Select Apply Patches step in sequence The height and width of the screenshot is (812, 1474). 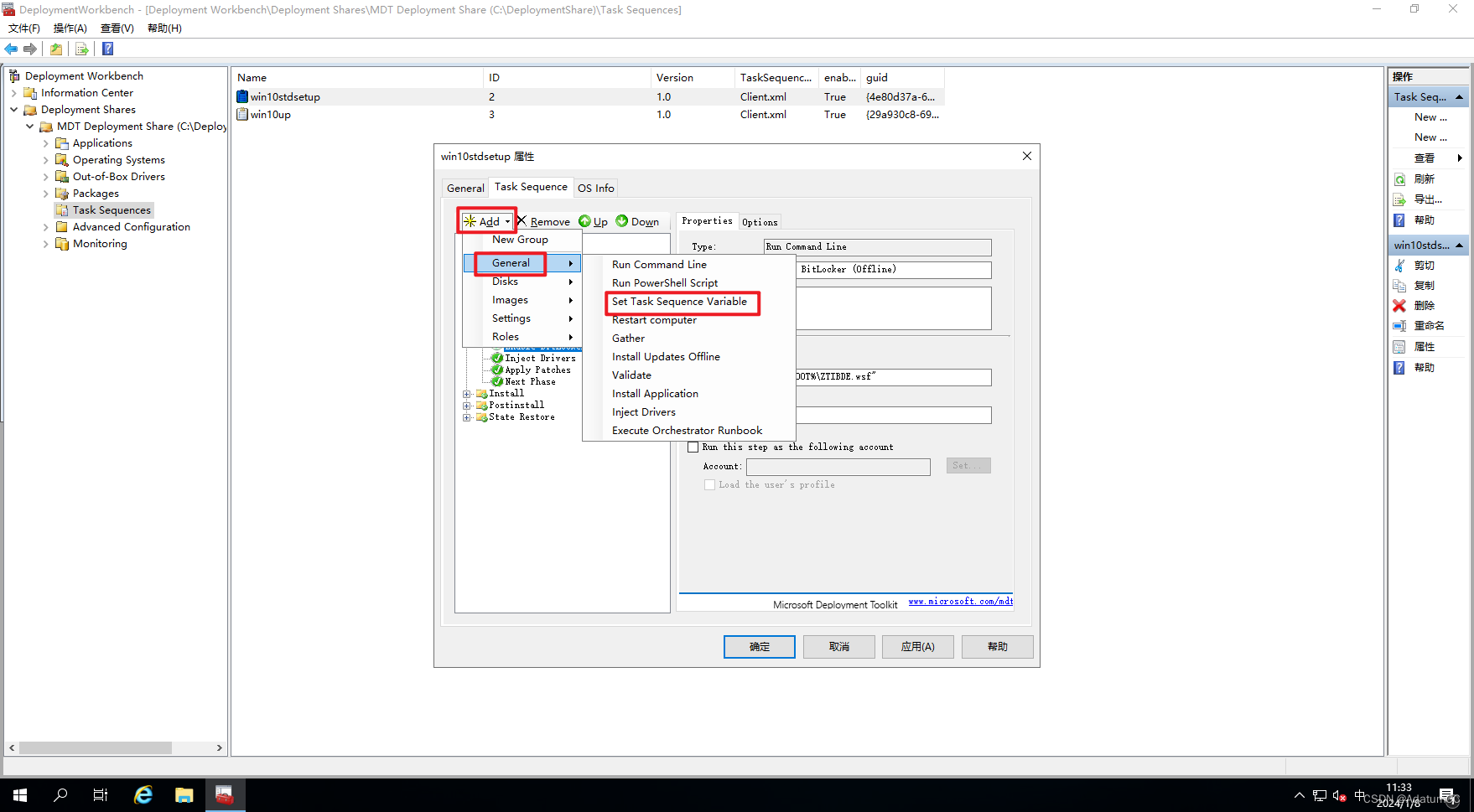point(537,370)
